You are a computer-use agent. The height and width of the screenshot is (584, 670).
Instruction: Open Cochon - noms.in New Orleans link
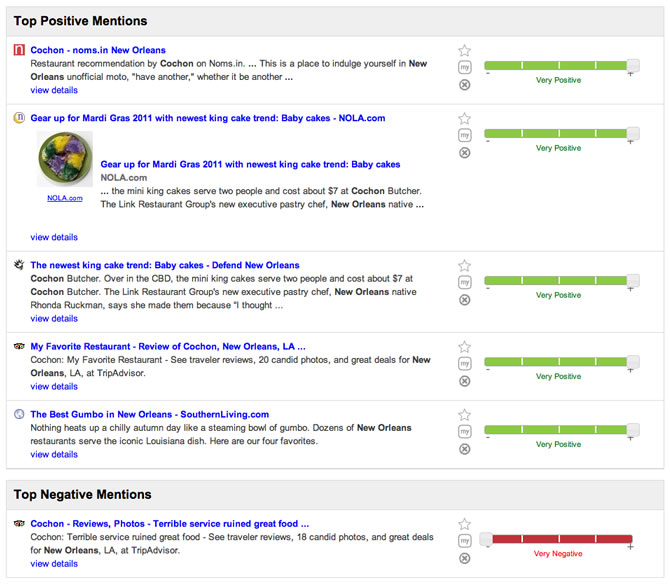(x=98, y=50)
